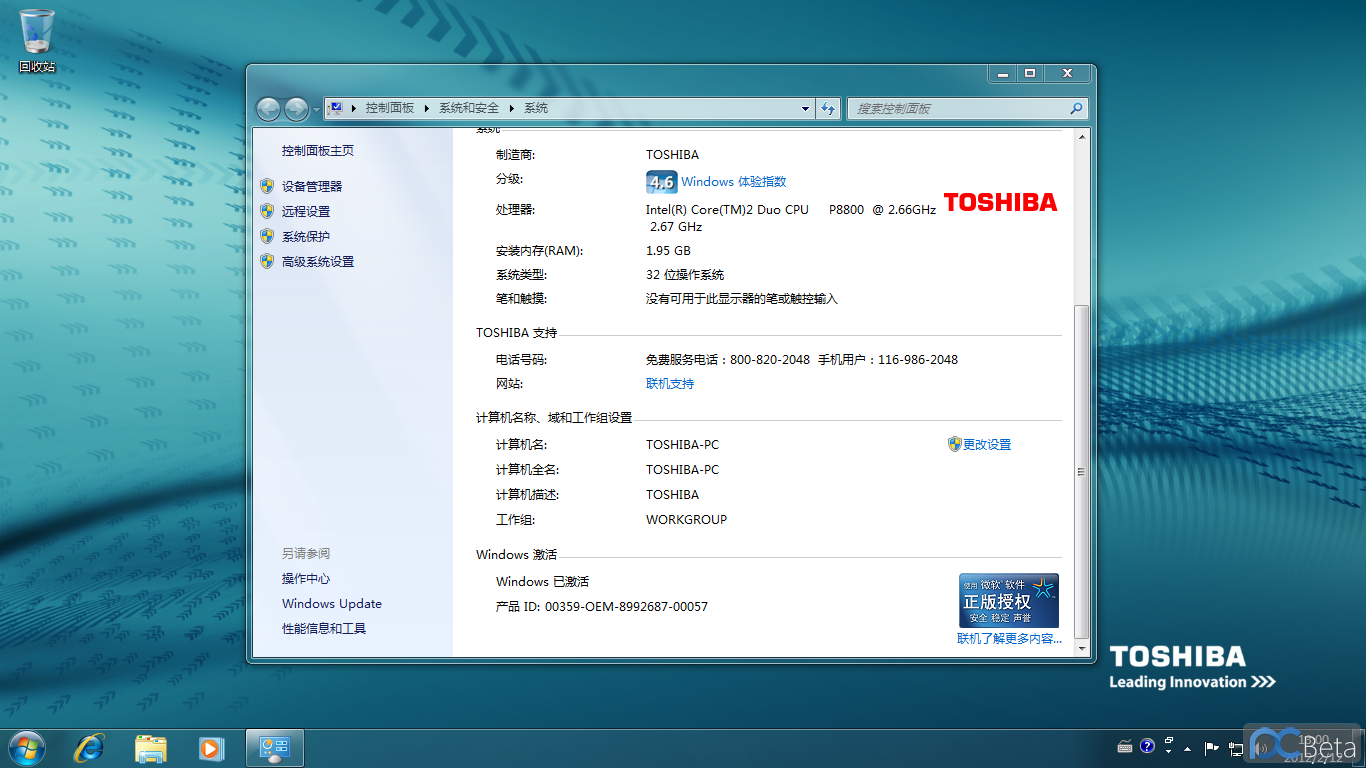Open 联机了解更多内容 link
Screen dimensions: 1366x768
coord(1009,639)
